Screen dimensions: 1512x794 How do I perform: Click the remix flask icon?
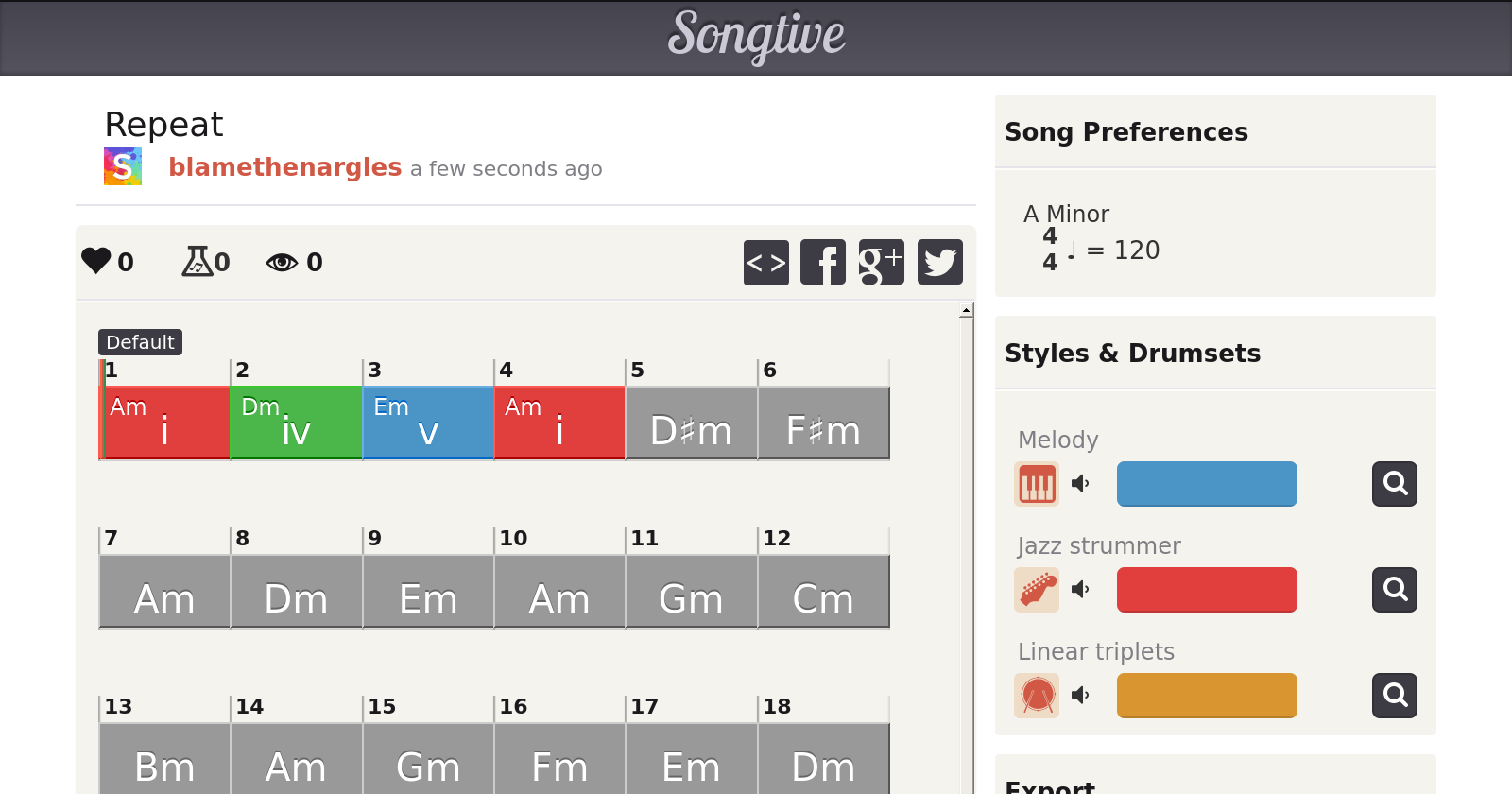pyautogui.click(x=197, y=261)
